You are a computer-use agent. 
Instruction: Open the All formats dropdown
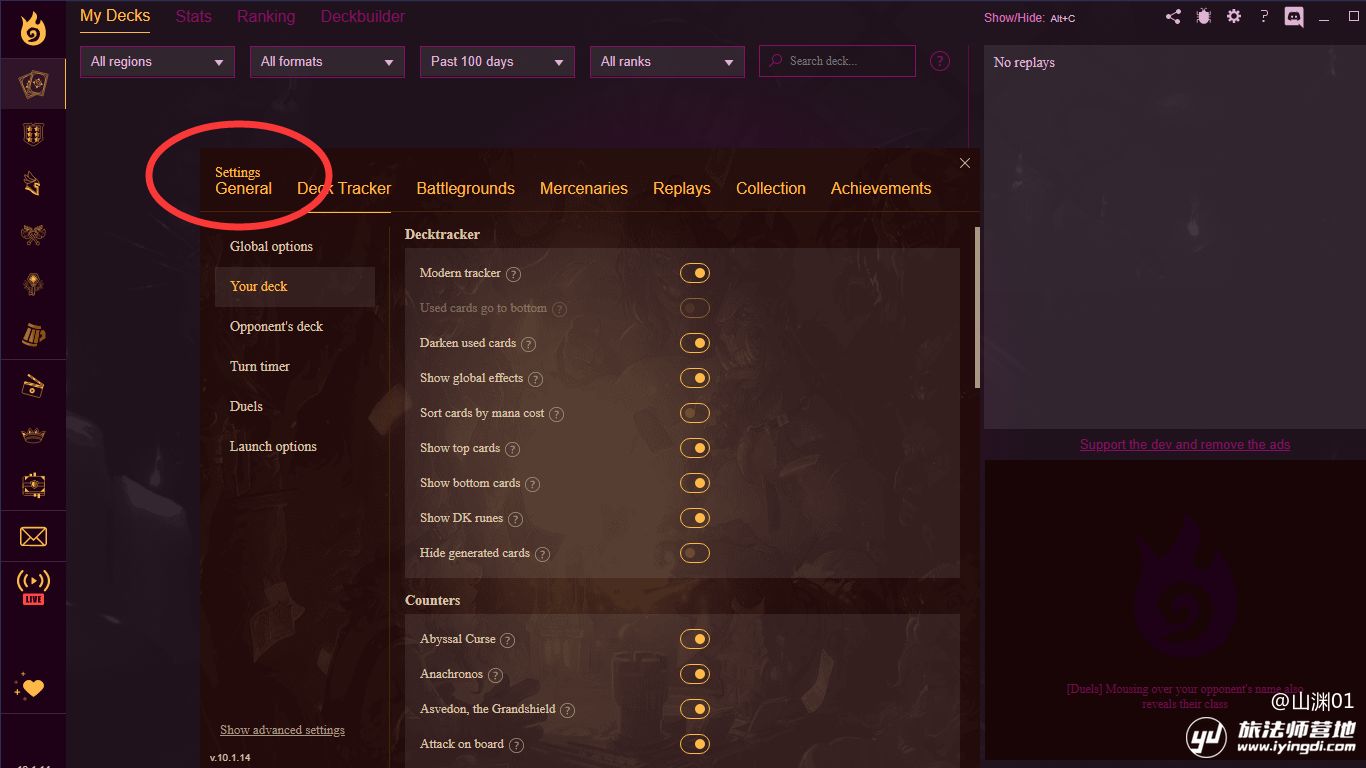327,61
